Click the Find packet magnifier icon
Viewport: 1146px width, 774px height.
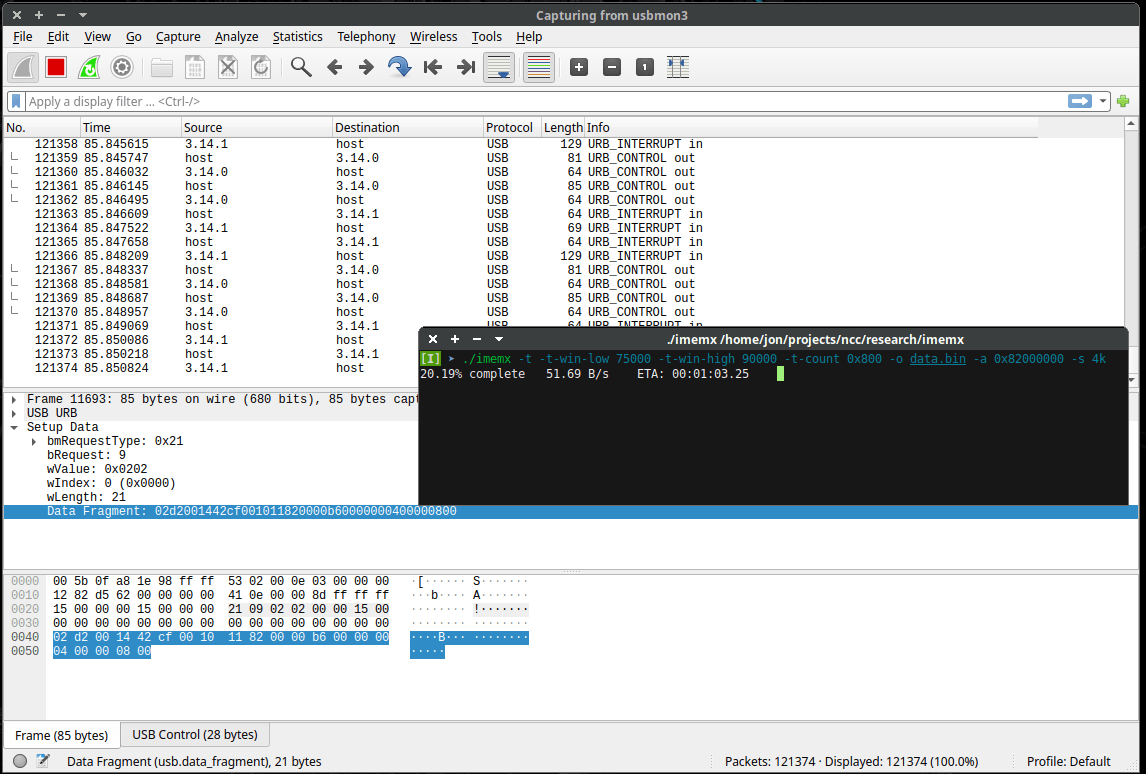tap(300, 68)
